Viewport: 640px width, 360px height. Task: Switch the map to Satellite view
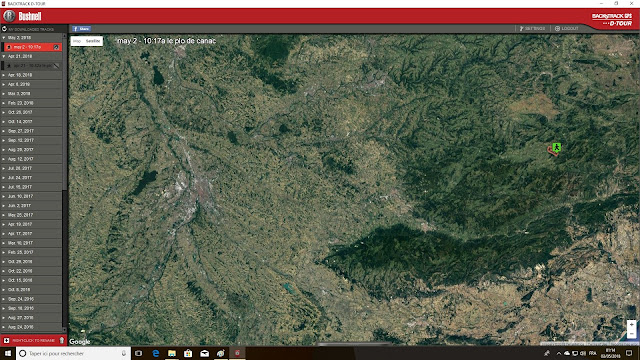pos(93,41)
